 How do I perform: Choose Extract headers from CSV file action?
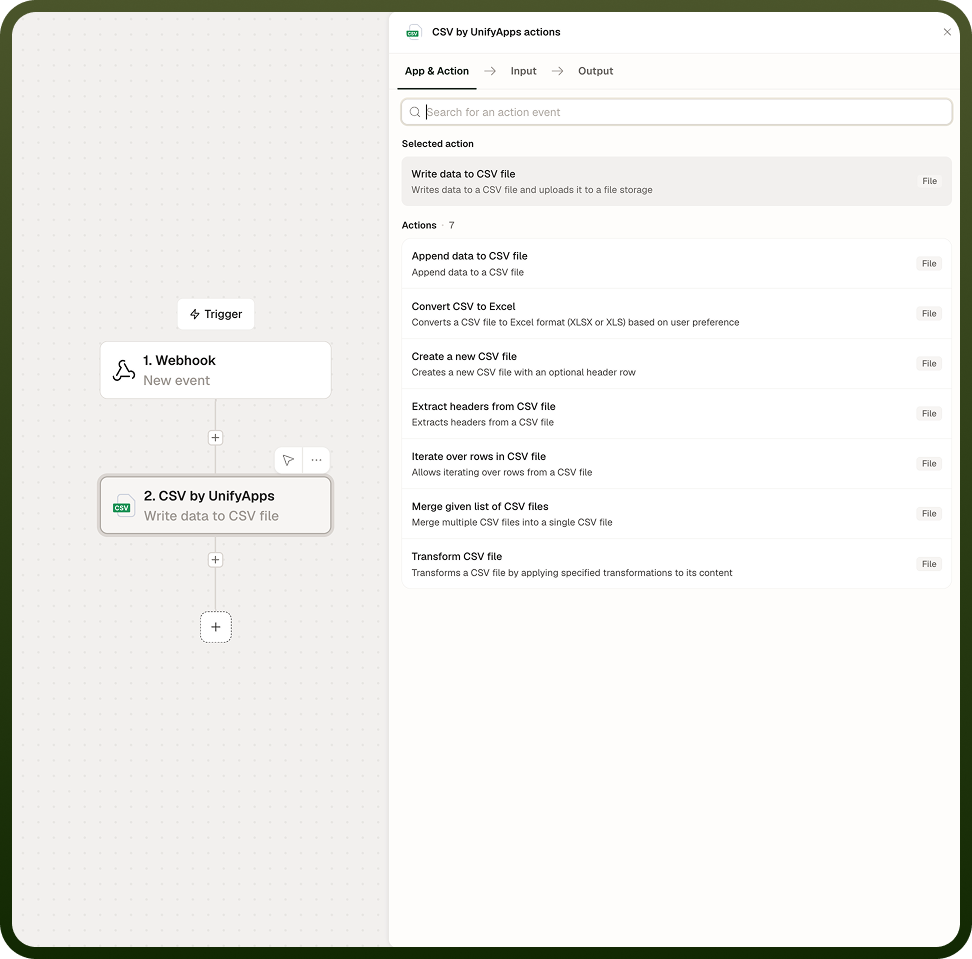click(676, 414)
